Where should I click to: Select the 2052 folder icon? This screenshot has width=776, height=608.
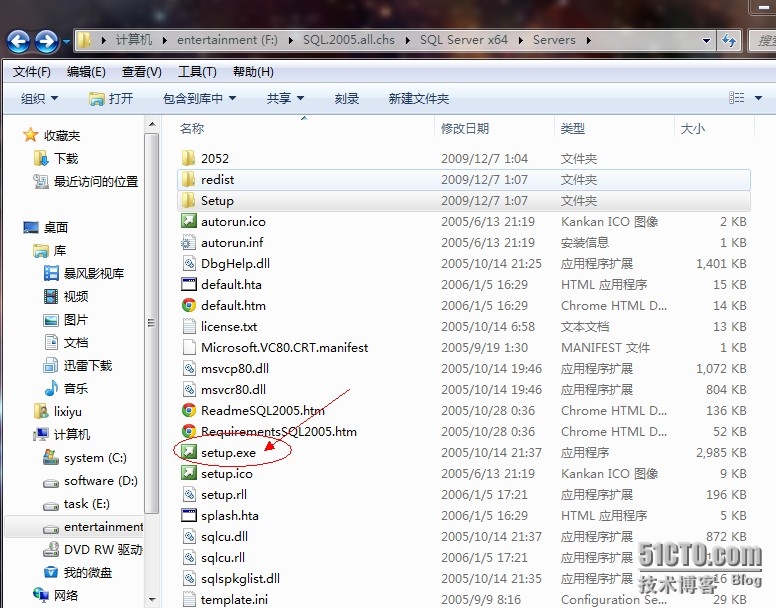(x=189, y=158)
